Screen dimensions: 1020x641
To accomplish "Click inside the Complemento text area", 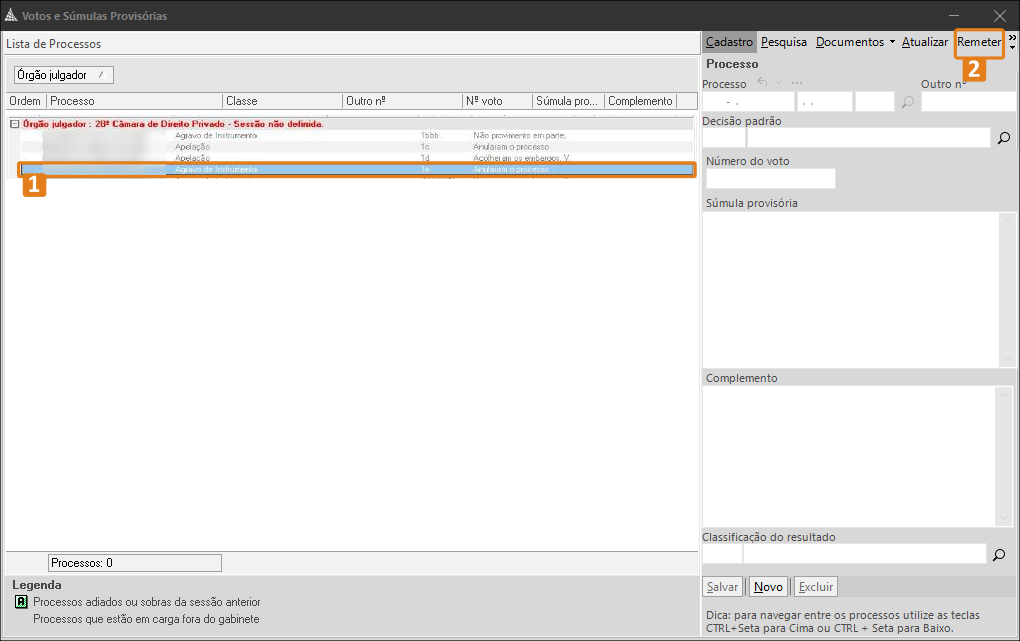I will [849, 456].
